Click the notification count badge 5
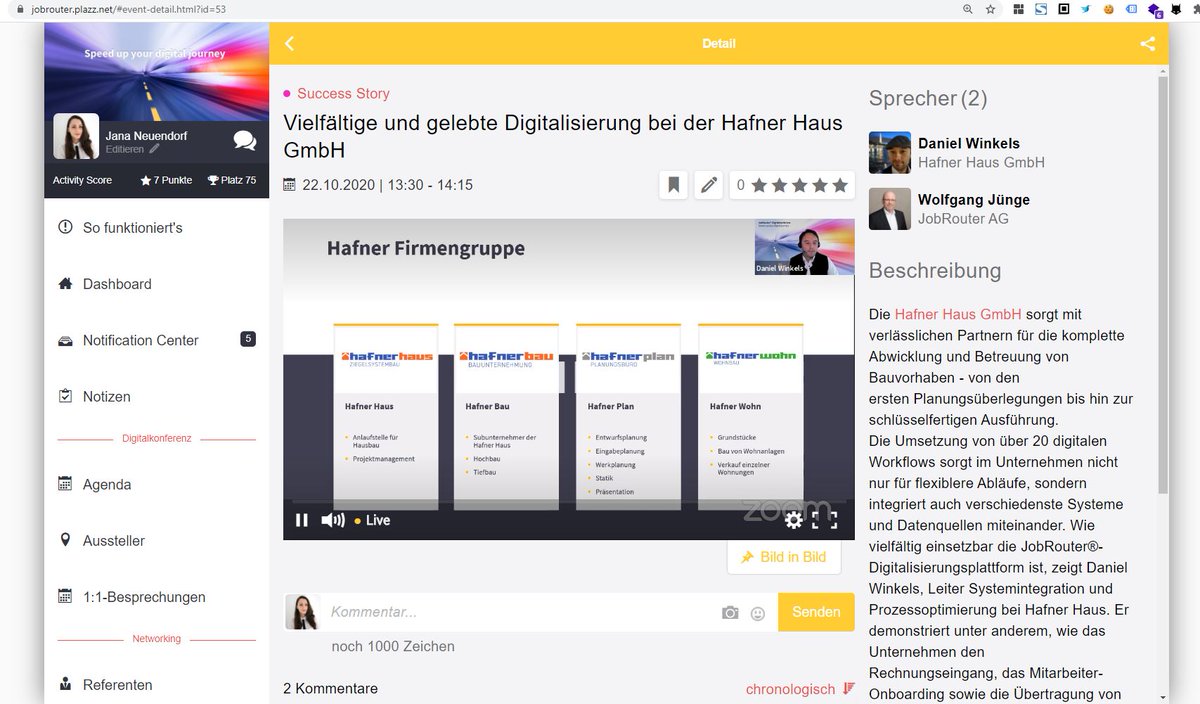 [248, 339]
